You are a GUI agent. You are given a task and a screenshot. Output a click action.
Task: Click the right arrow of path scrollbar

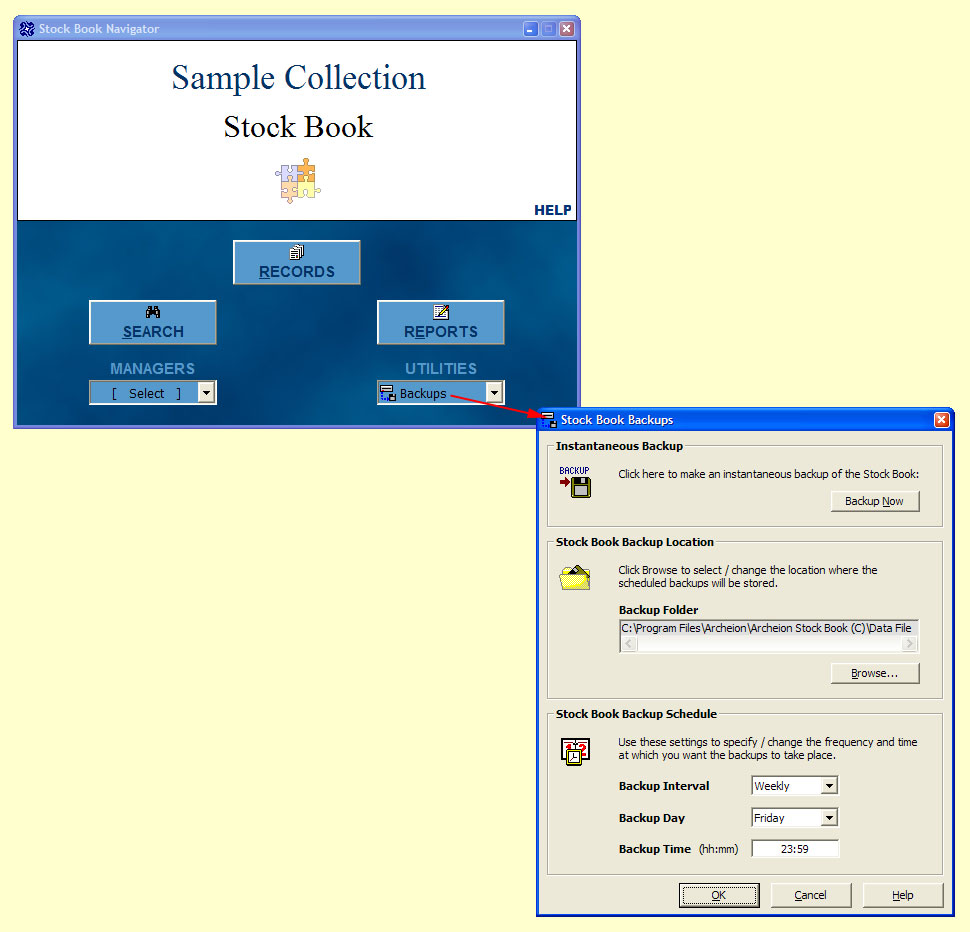909,644
